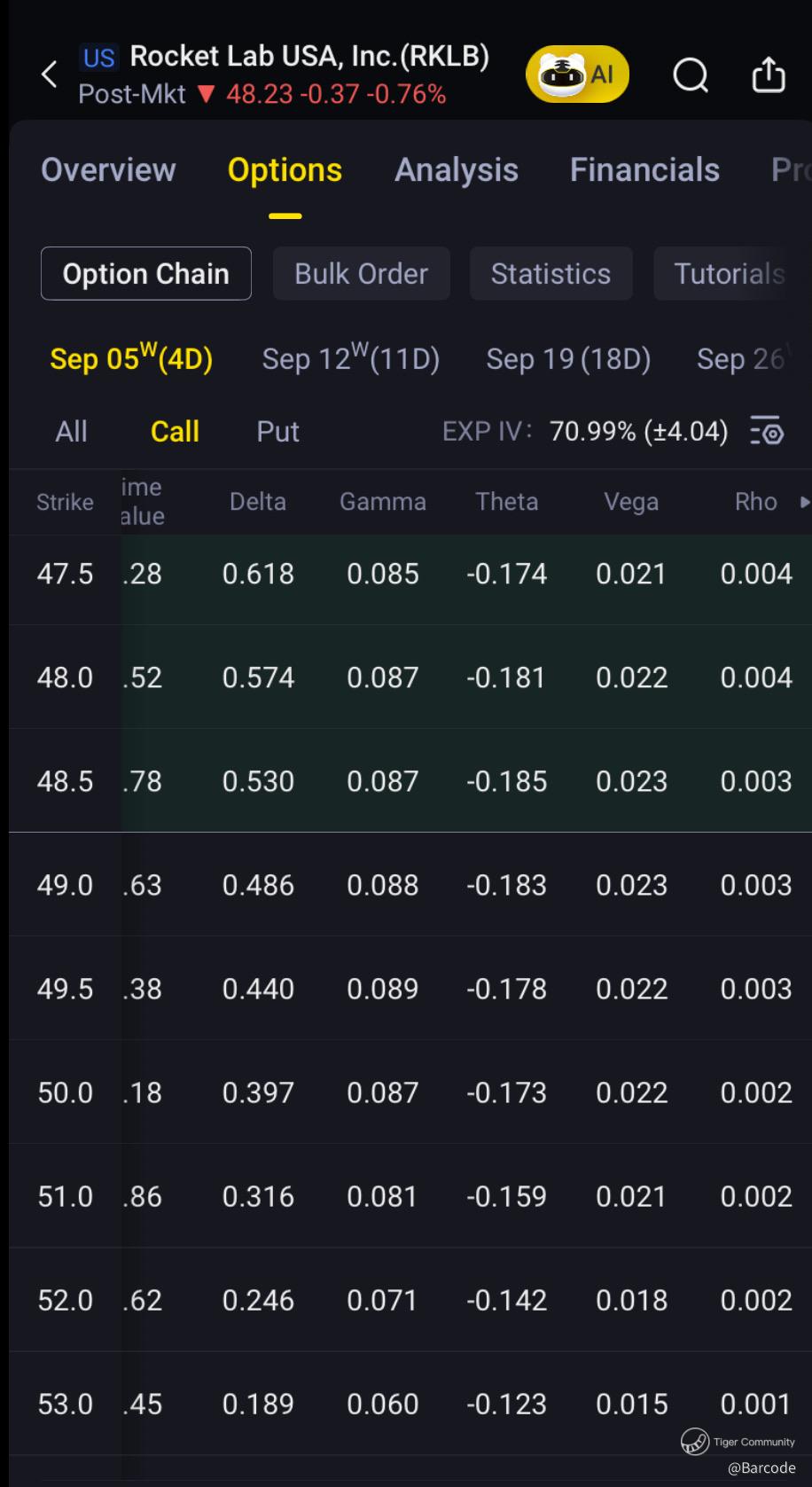Tap the Tiger Community logo
This screenshot has height=1487, width=812.
click(694, 1441)
